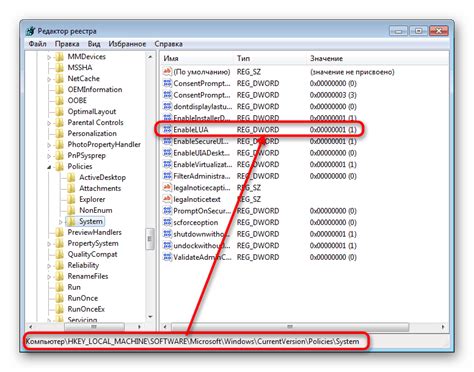The image size is (474, 372).
Task: Click the legalnoticetext string value icon
Action: (x=167, y=199)
